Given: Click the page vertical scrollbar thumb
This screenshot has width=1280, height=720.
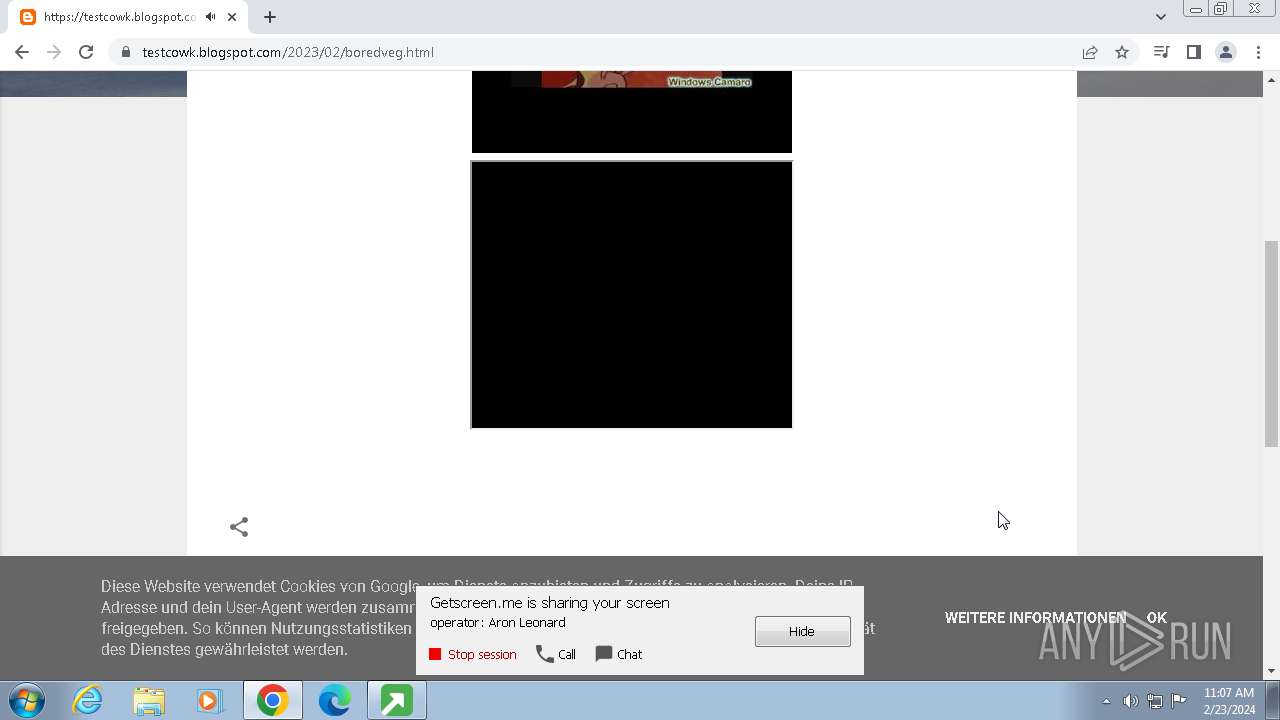Looking at the screenshot, I should (1271, 343).
